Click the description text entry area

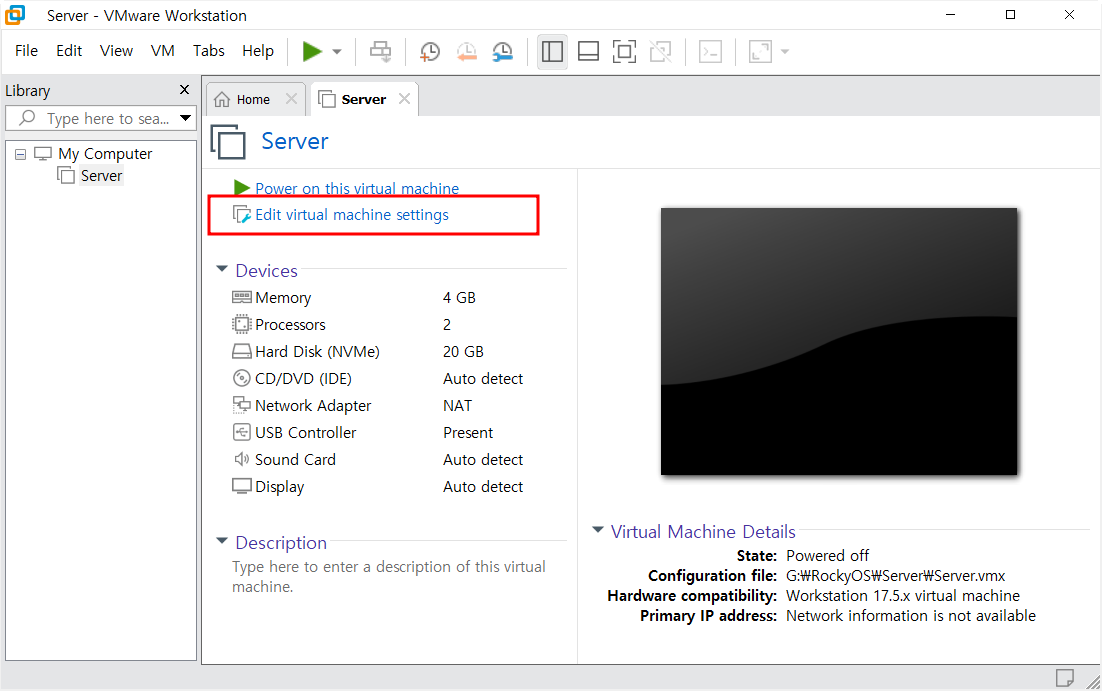click(389, 576)
